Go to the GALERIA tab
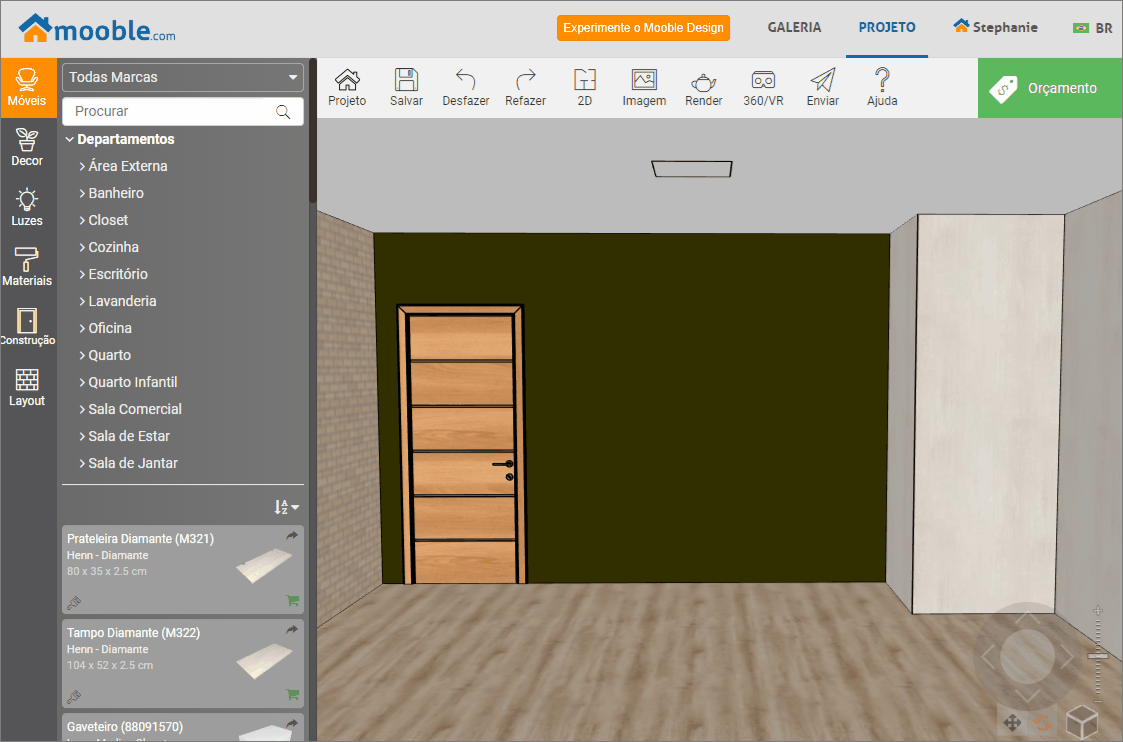The height and width of the screenshot is (742, 1123). [x=794, y=27]
